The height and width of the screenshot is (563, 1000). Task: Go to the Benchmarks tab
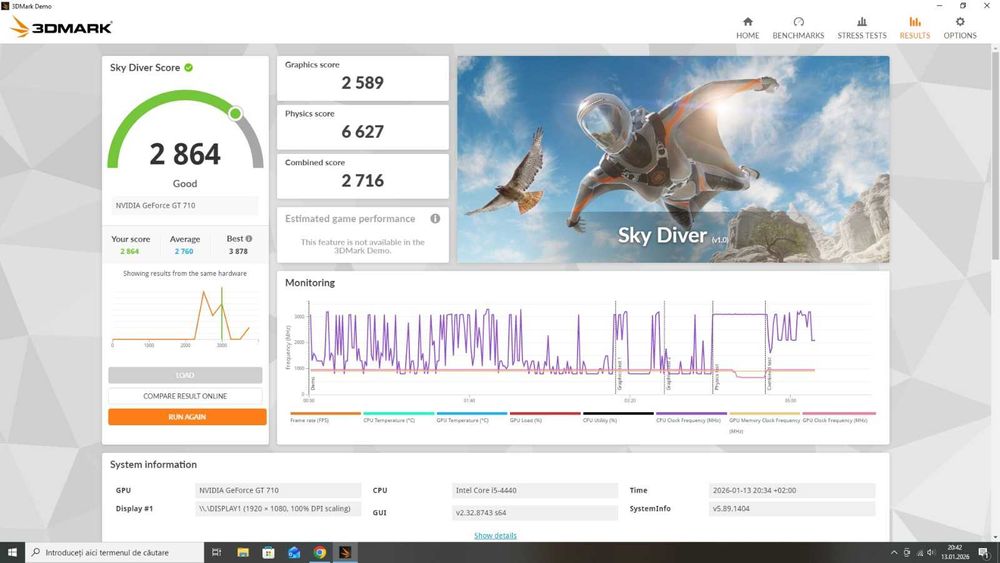798,28
